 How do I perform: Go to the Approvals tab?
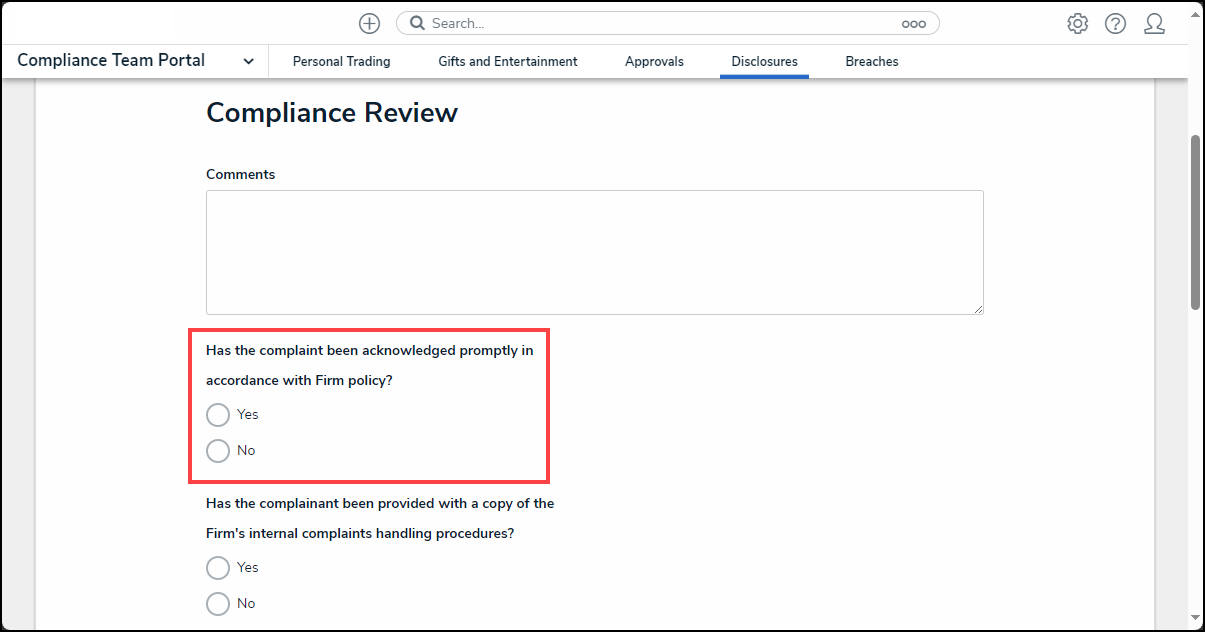[654, 62]
